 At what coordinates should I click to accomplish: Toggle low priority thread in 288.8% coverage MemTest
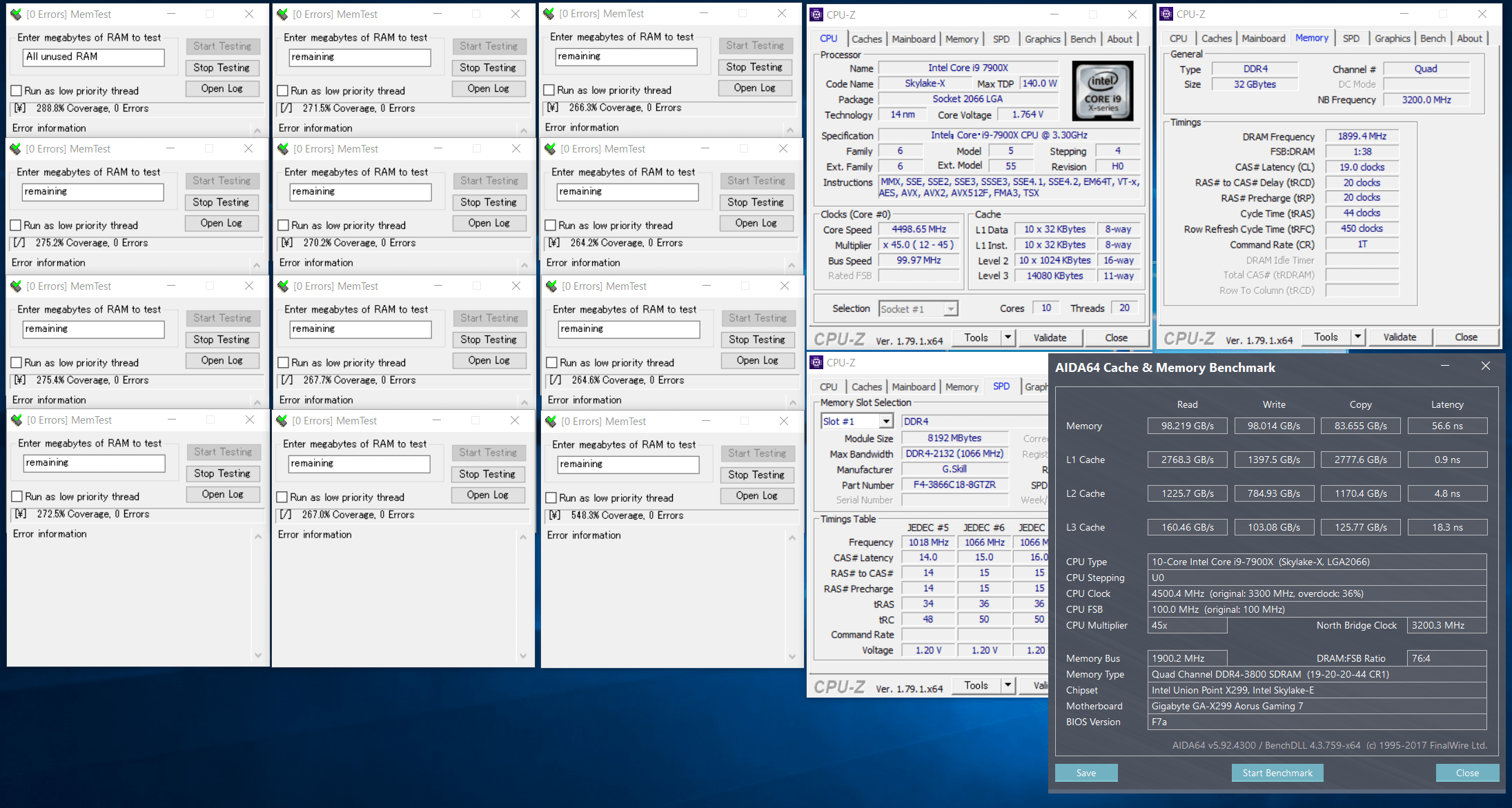(17, 91)
